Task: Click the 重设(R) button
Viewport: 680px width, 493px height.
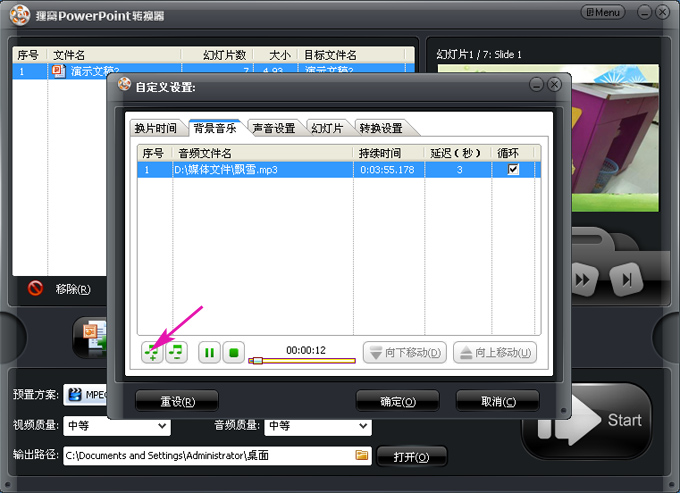Action: [x=177, y=402]
